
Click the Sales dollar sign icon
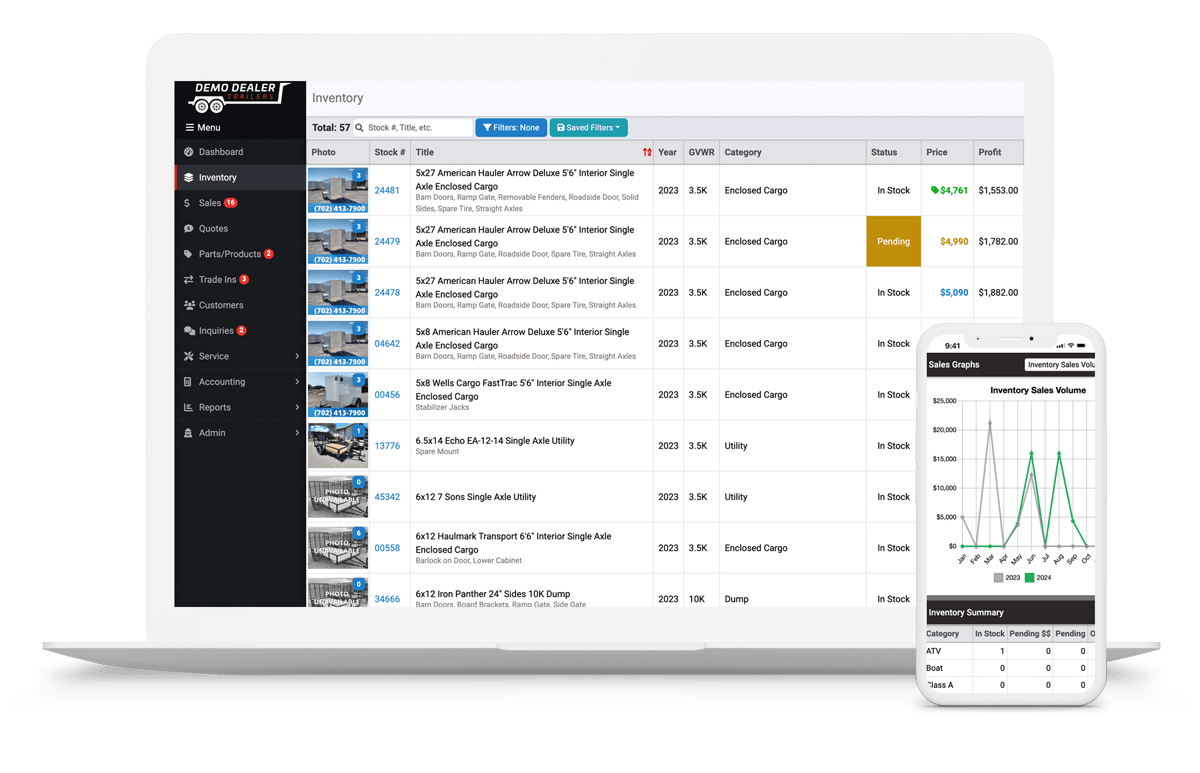tap(189, 203)
